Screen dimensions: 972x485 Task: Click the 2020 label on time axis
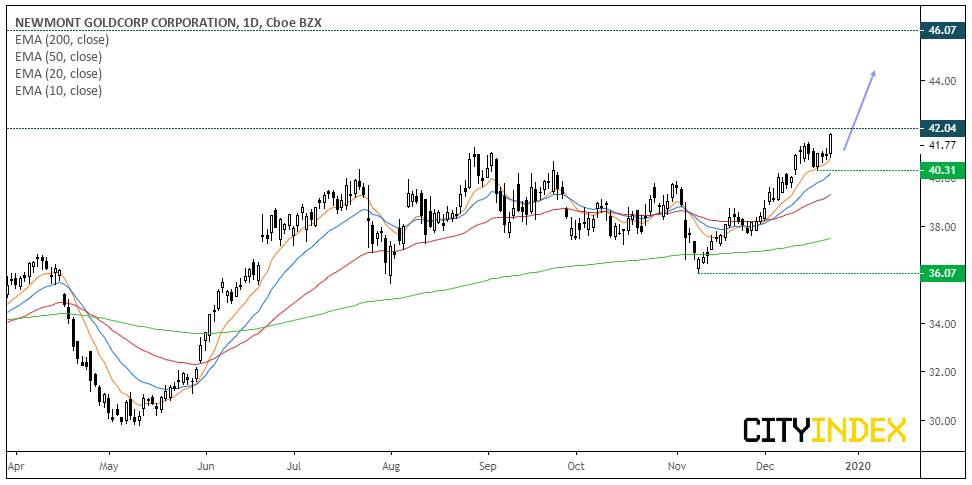coord(859,465)
